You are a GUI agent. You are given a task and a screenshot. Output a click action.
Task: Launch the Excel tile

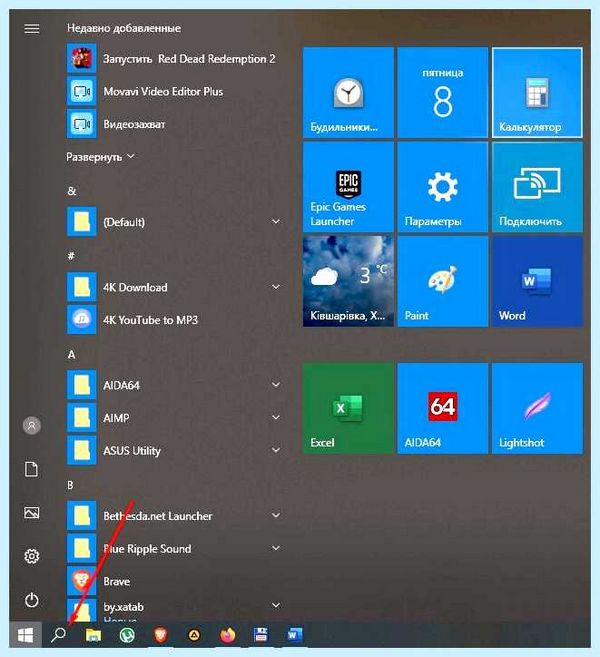[348, 408]
